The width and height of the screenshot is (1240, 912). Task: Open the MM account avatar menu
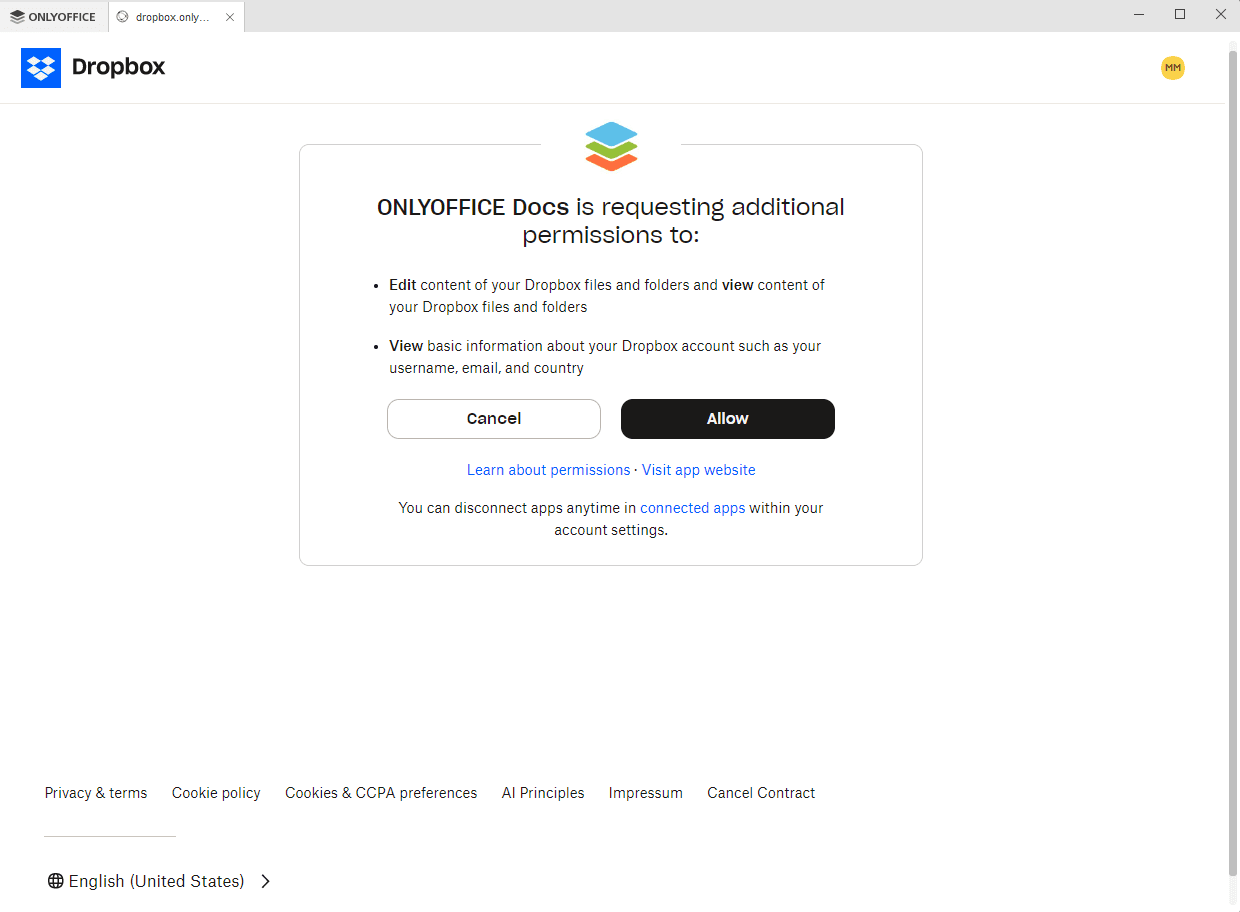1172,67
